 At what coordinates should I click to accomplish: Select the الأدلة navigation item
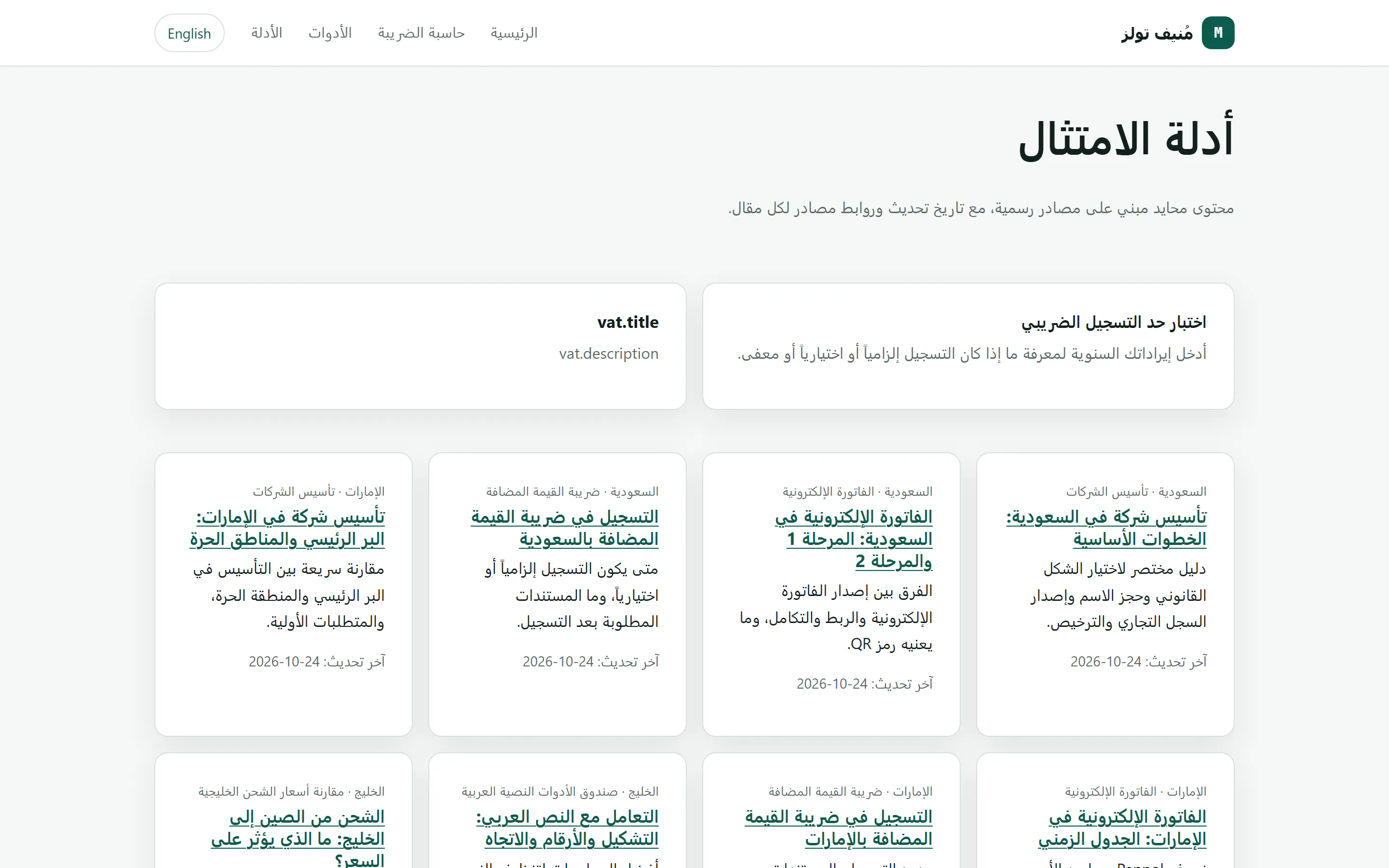tap(267, 33)
